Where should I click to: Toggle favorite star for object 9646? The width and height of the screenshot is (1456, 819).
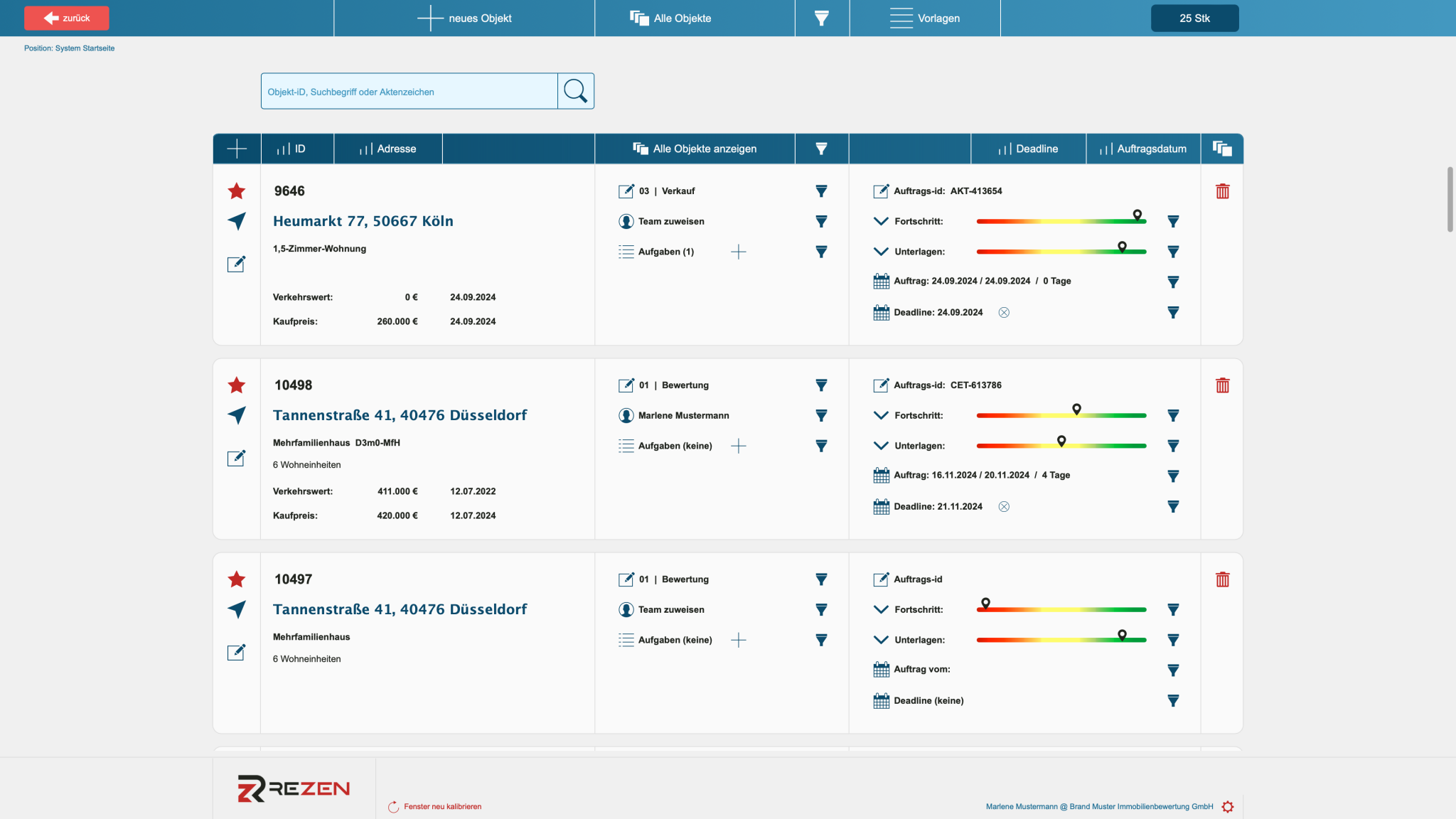[x=237, y=191]
